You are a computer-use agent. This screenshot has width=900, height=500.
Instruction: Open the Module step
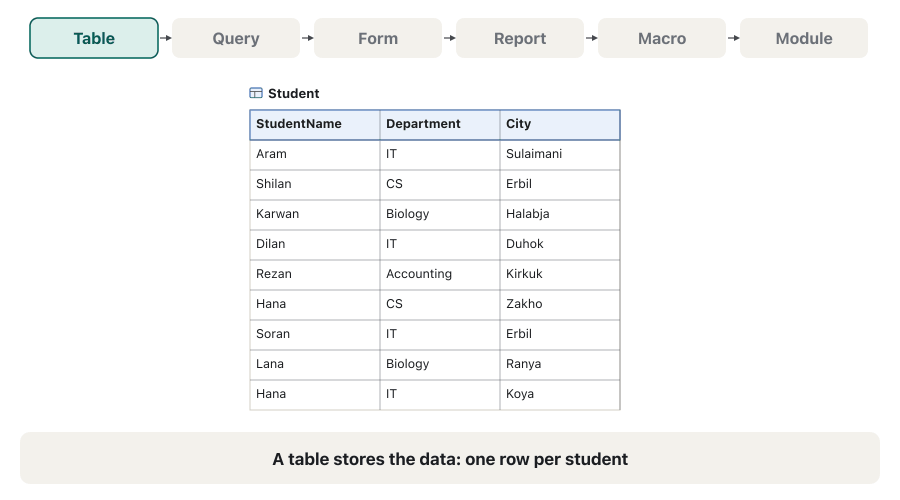click(804, 38)
